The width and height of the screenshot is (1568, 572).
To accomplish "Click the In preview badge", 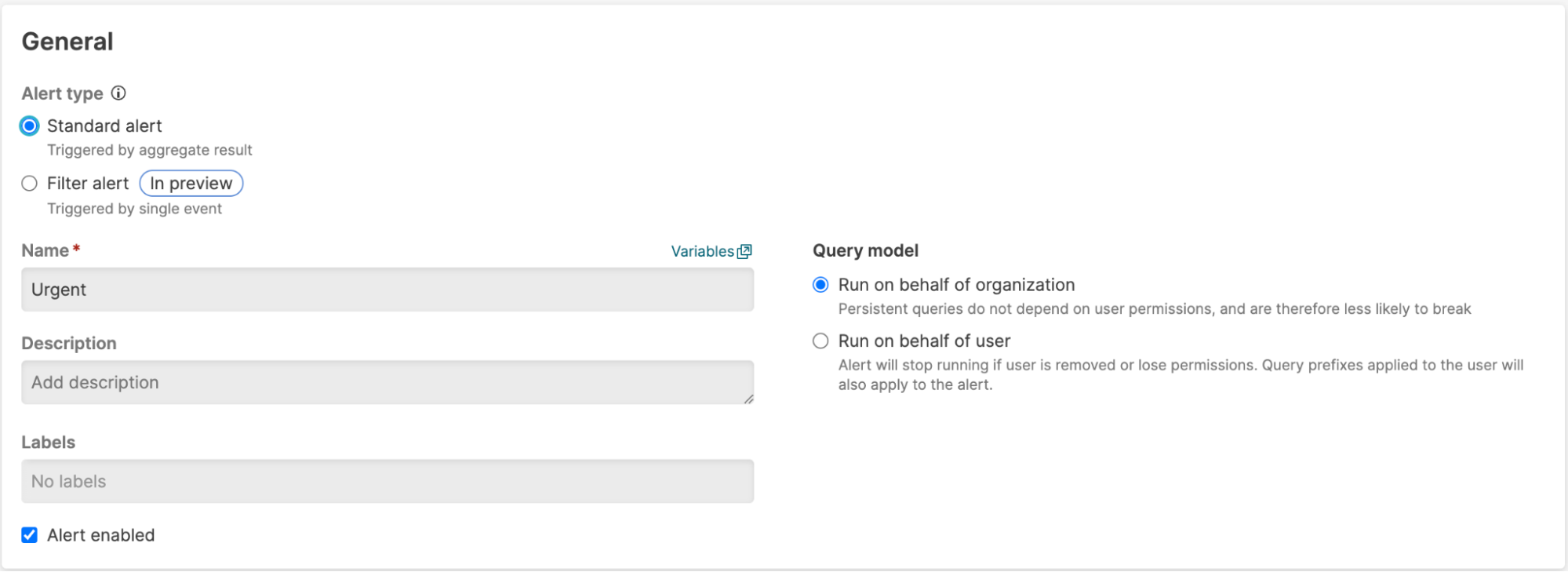I will pos(191,184).
